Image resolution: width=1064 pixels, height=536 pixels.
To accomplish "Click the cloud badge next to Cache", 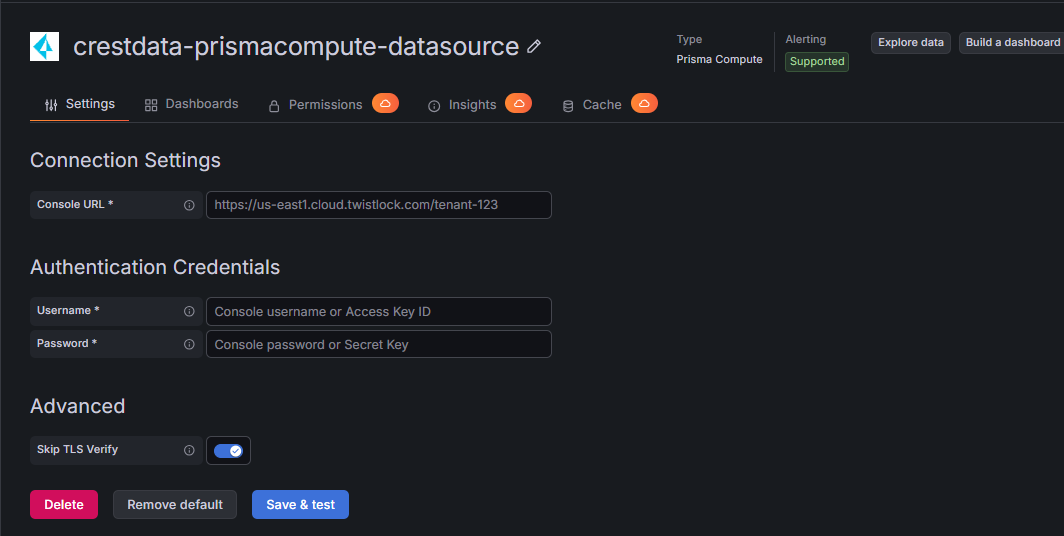I will [644, 103].
